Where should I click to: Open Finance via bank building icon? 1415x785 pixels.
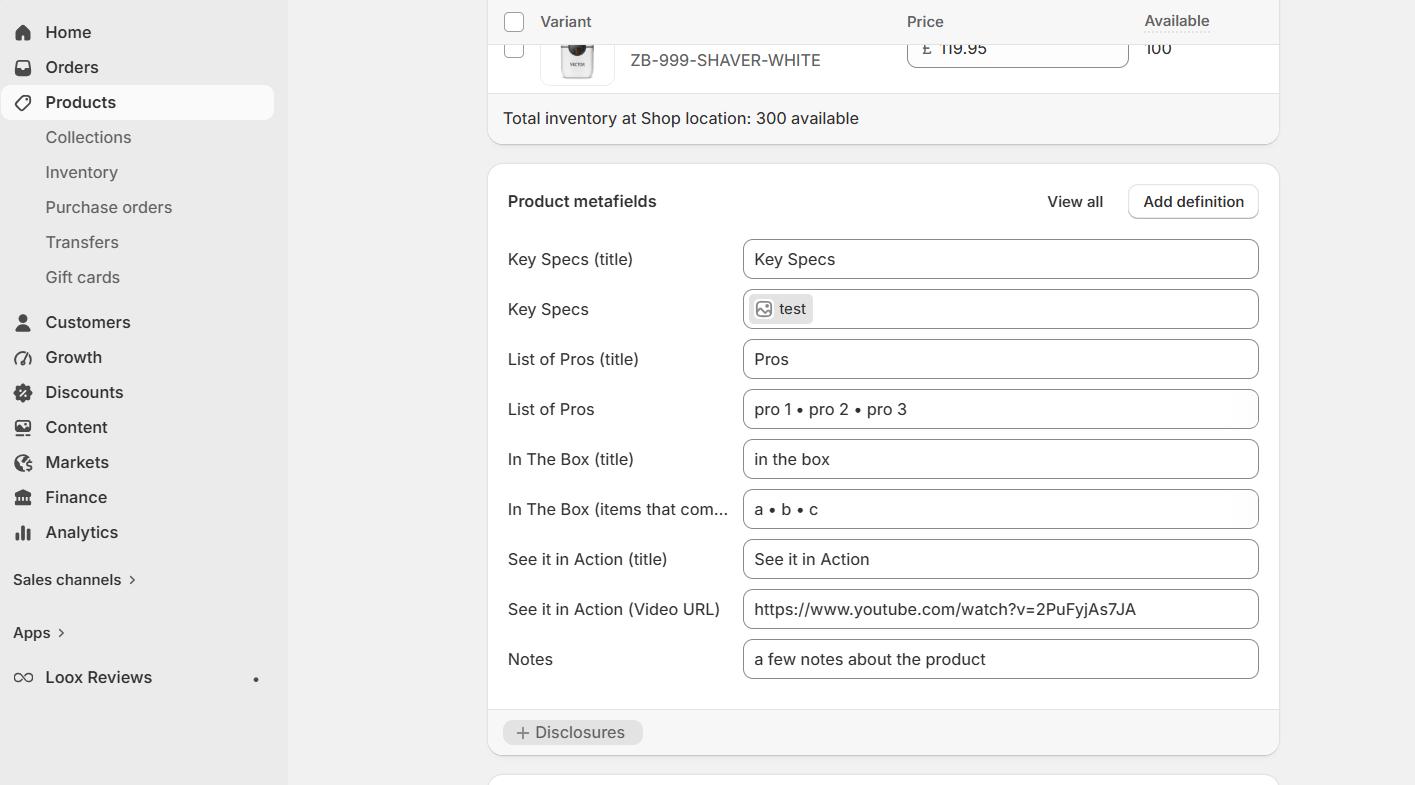[23, 497]
